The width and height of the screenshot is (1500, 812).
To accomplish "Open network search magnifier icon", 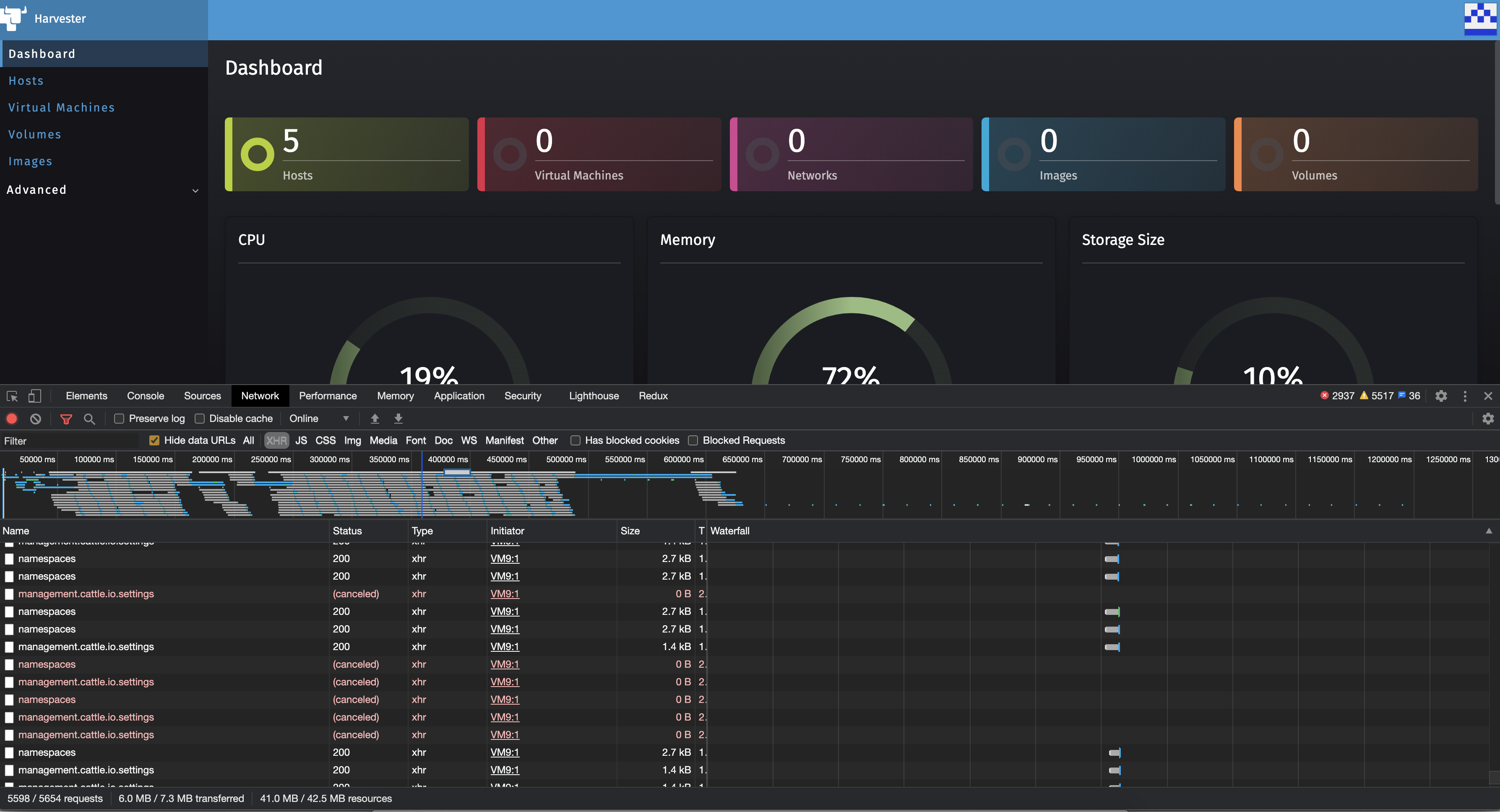I will [x=89, y=419].
